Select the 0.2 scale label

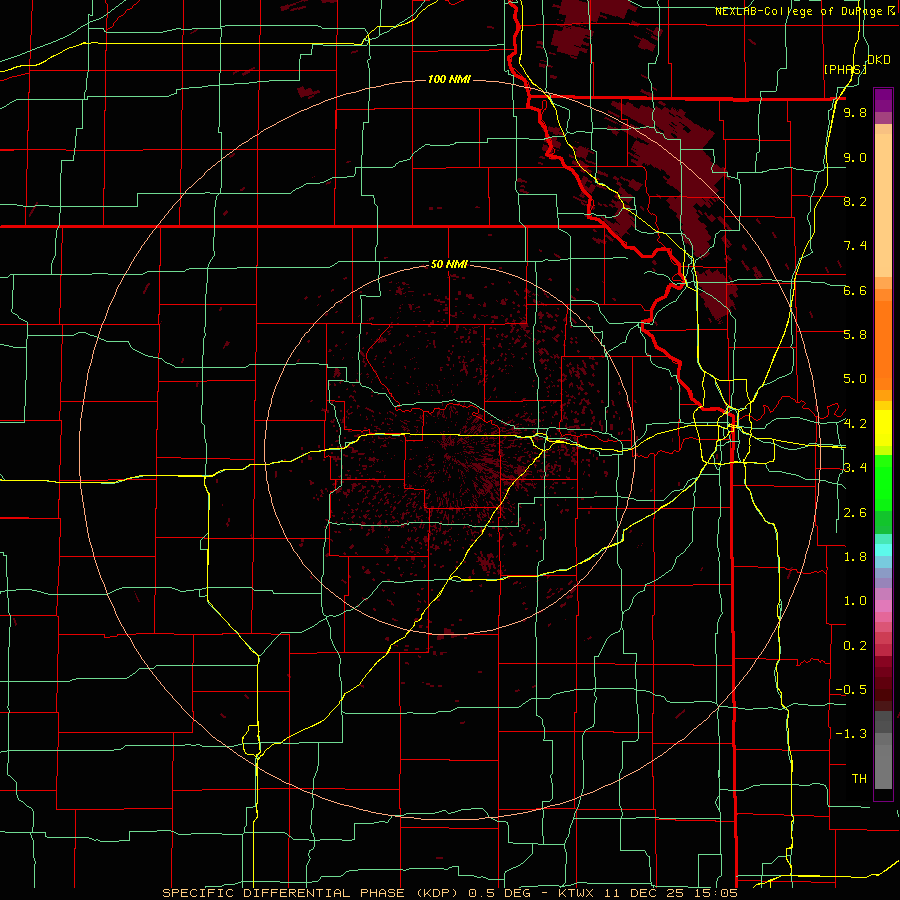point(855,646)
